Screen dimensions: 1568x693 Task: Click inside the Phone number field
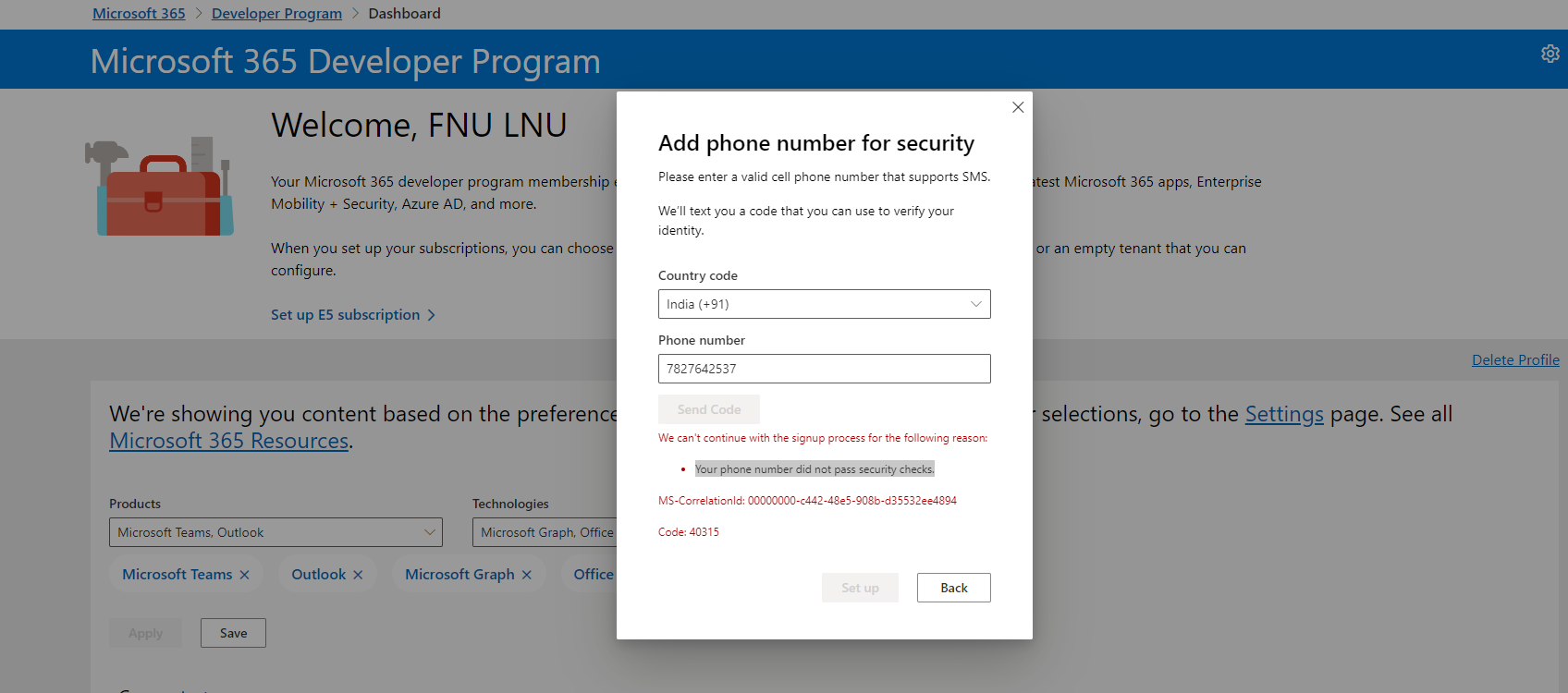click(x=824, y=368)
